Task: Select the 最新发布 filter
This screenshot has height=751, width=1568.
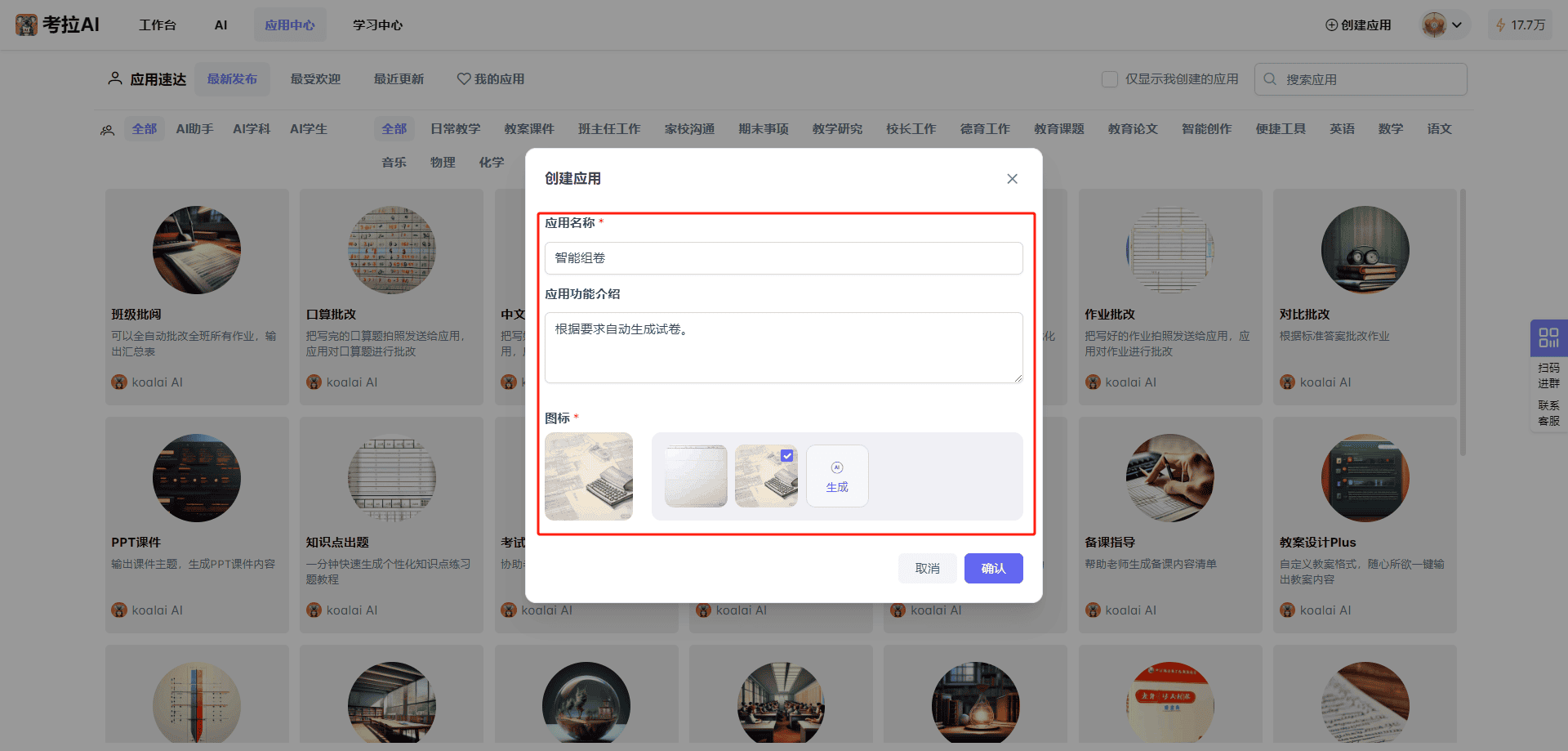Action: tap(232, 79)
